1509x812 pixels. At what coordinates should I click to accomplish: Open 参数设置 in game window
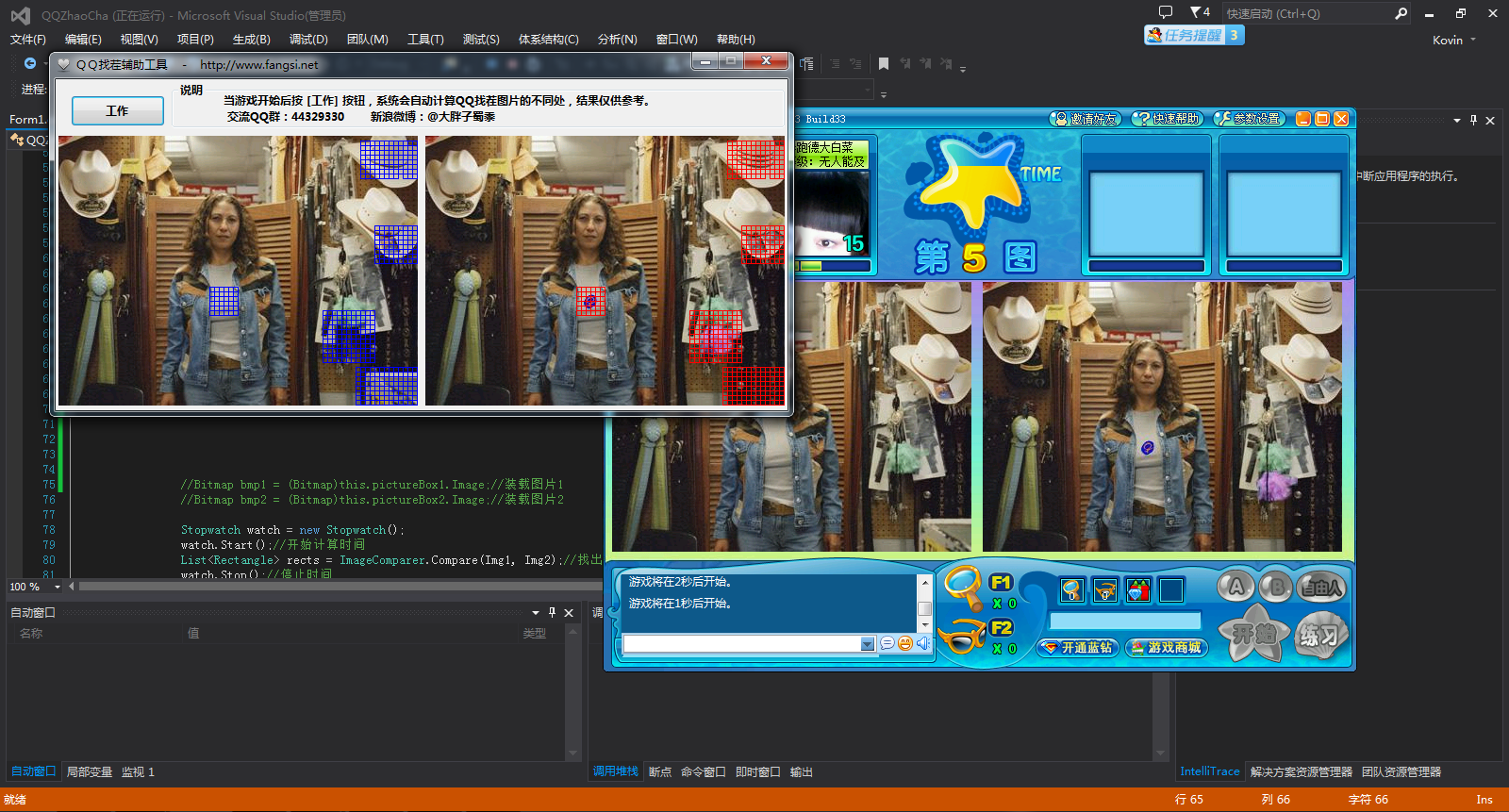1250,119
